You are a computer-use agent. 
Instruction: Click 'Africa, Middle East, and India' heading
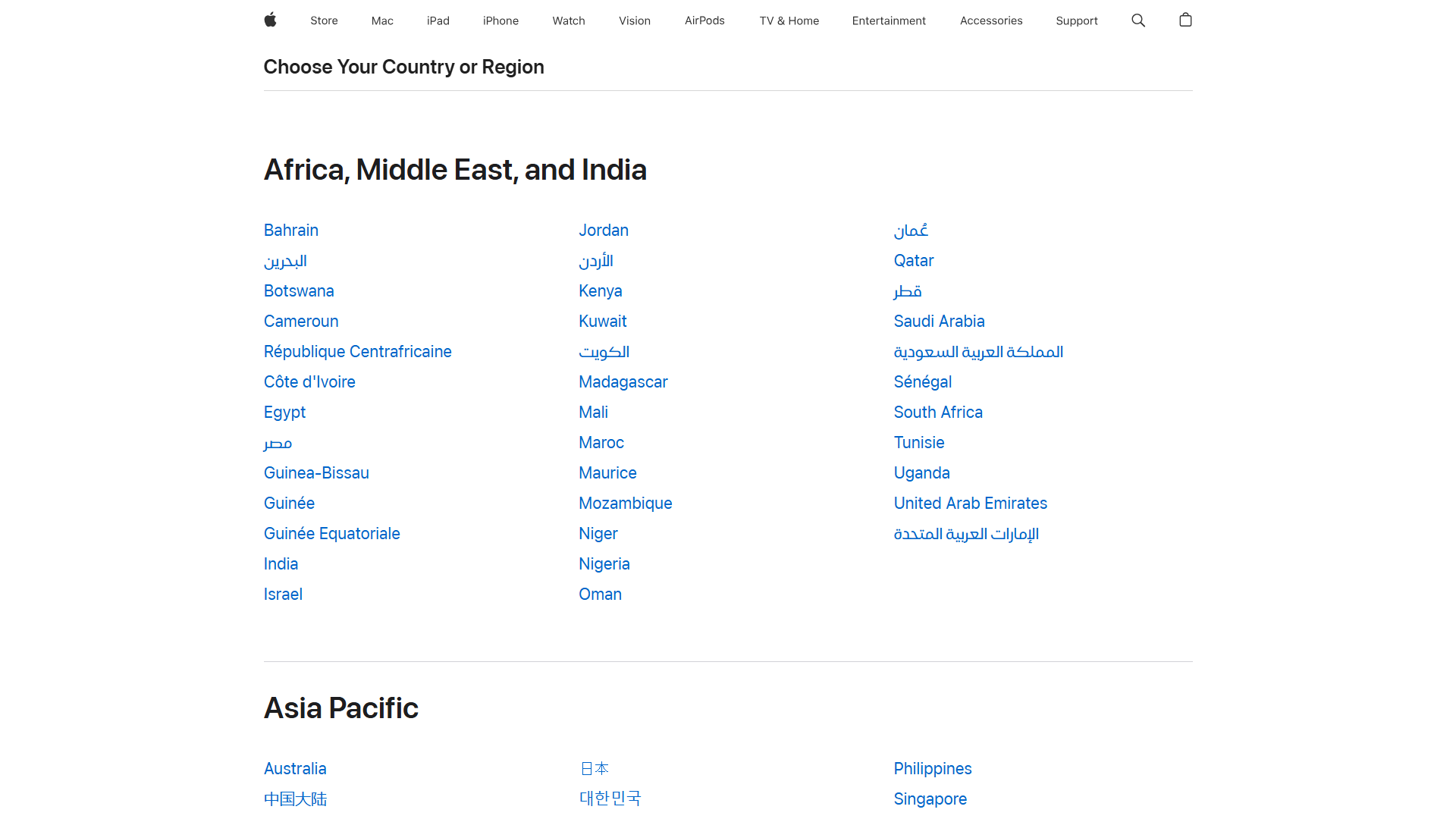click(455, 170)
